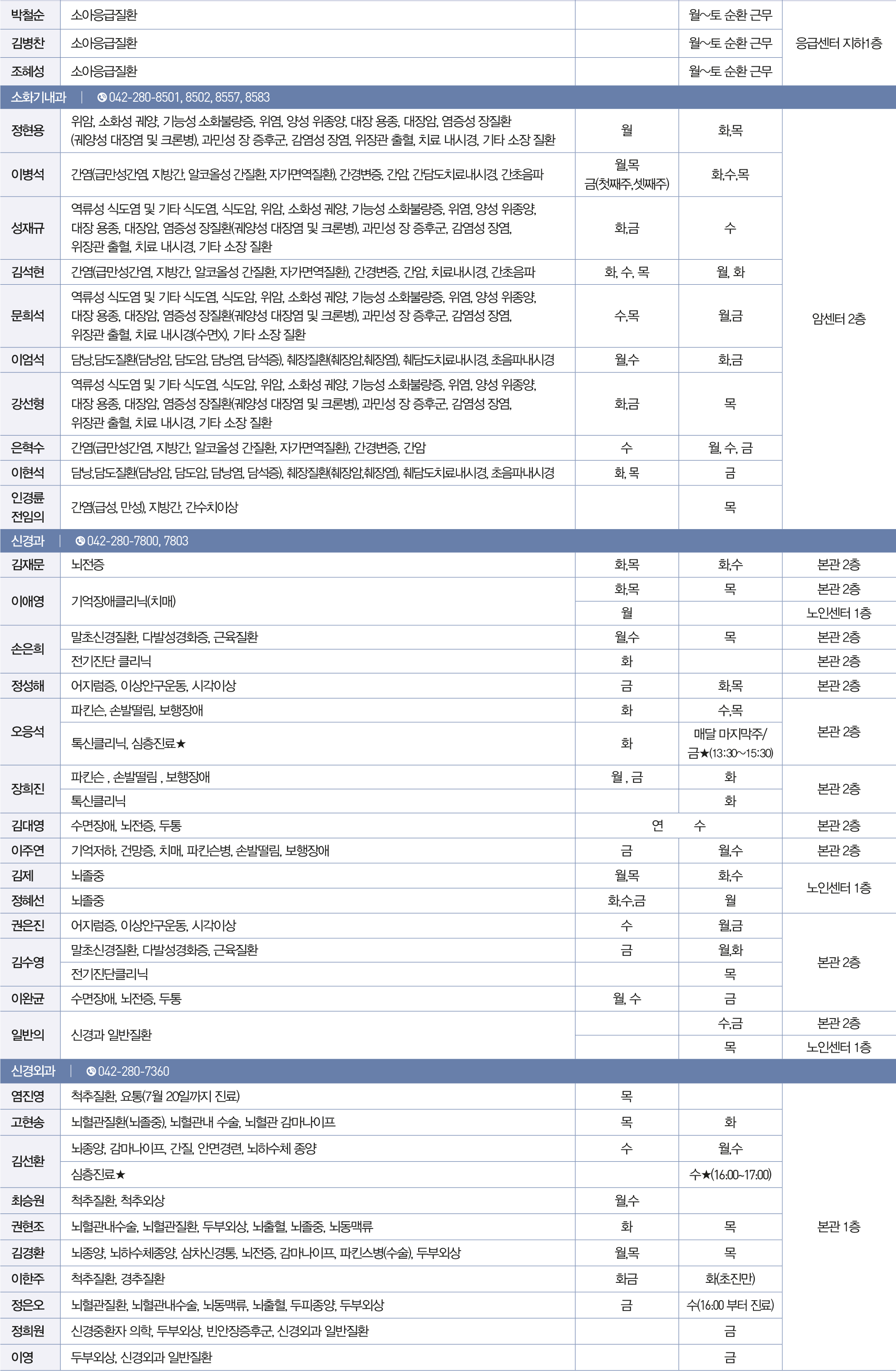Click 신경외과 phone number 042-280-7360
Viewport: 896px width, 1371px height.
[134, 1071]
